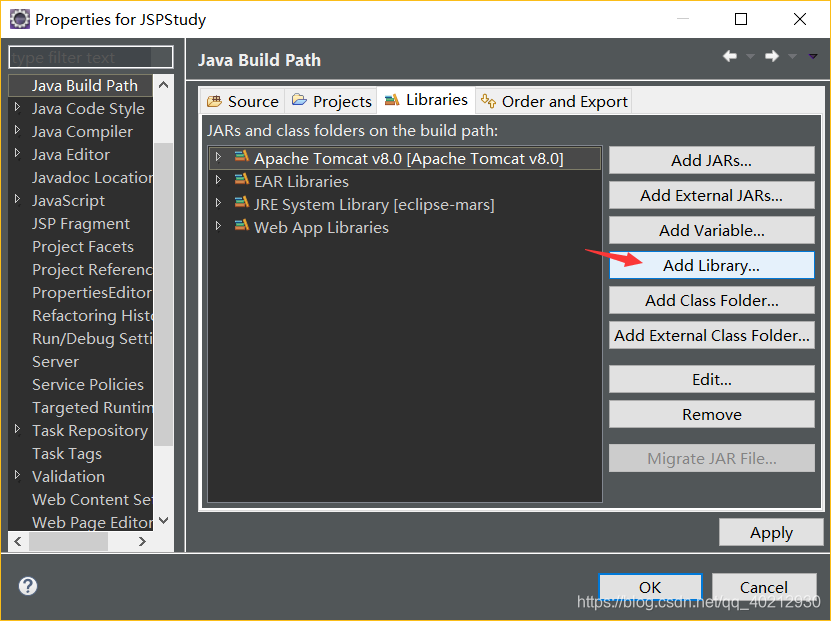This screenshot has height=621, width=831.
Task: Click the sidebar scroll up arrow
Action: [x=163, y=85]
